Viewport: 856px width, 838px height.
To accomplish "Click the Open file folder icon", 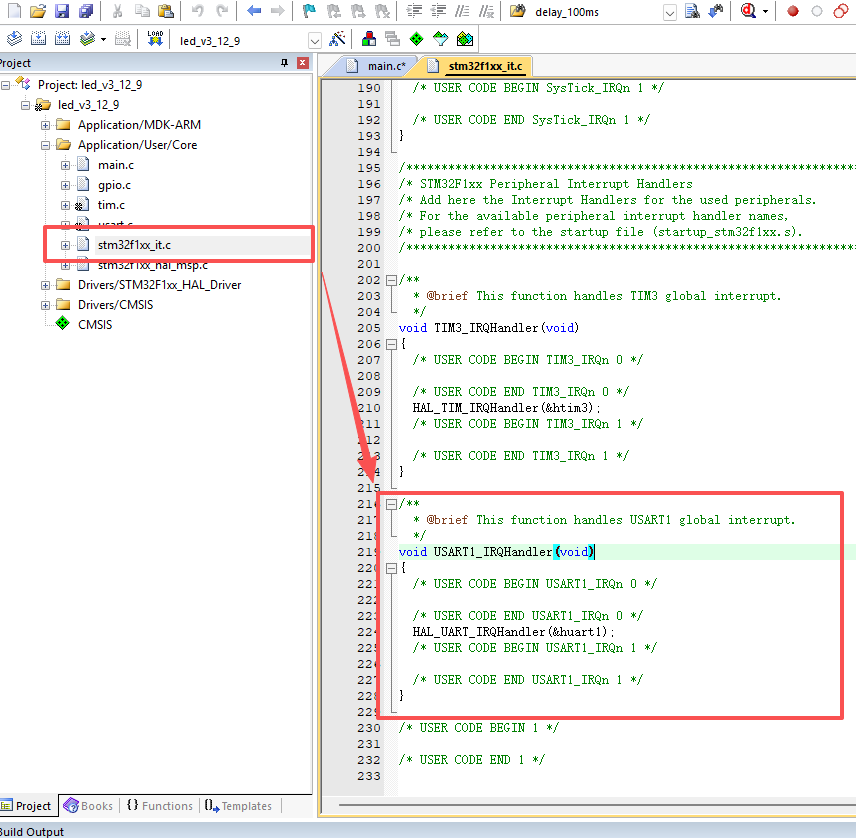I will tap(38, 11).
